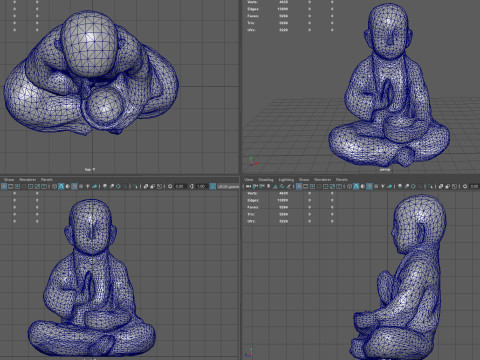Toggle multisample anti-aliasing in front-view panel
The height and width of the screenshot is (360, 480).
click(118, 186)
